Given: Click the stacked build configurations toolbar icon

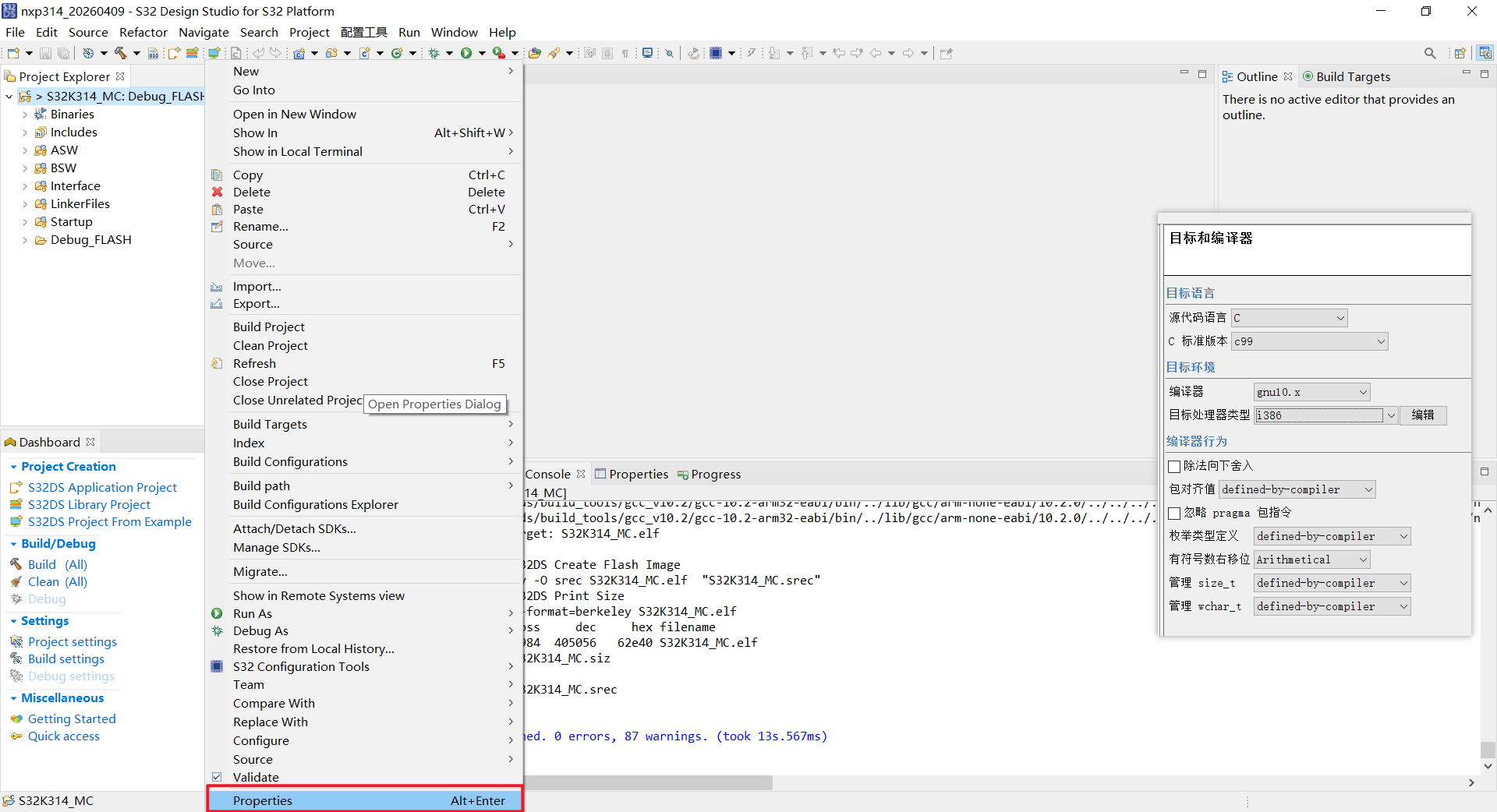Looking at the screenshot, I should [x=192, y=53].
